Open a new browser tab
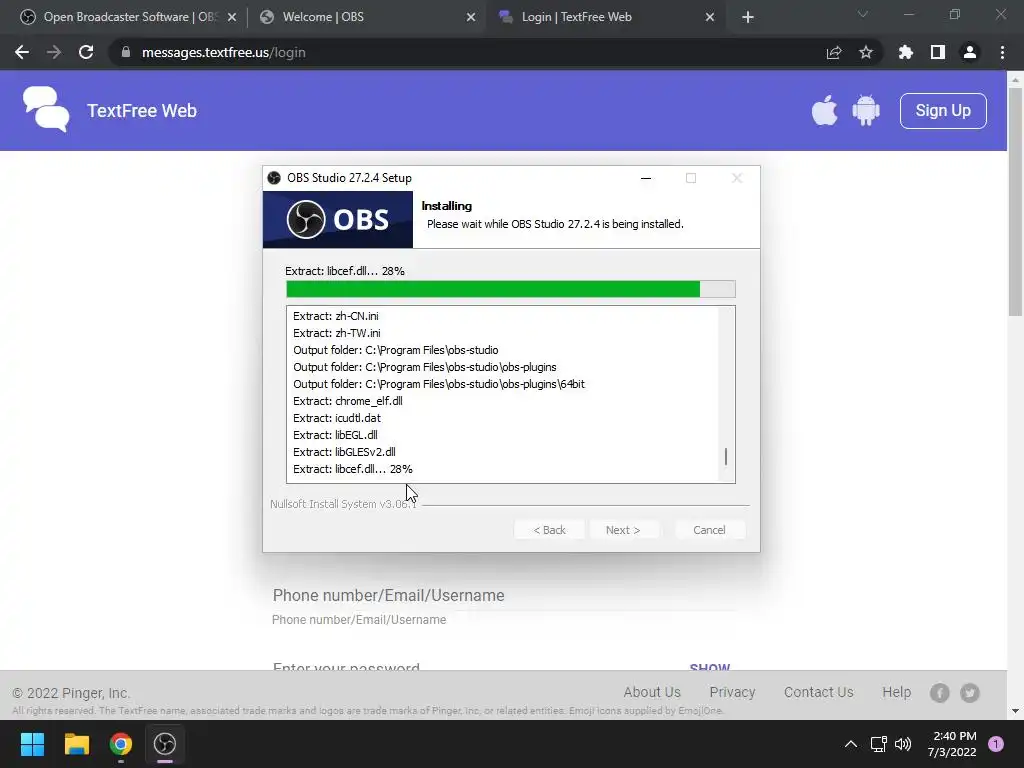Screen dimensions: 1024x768 [748, 17]
